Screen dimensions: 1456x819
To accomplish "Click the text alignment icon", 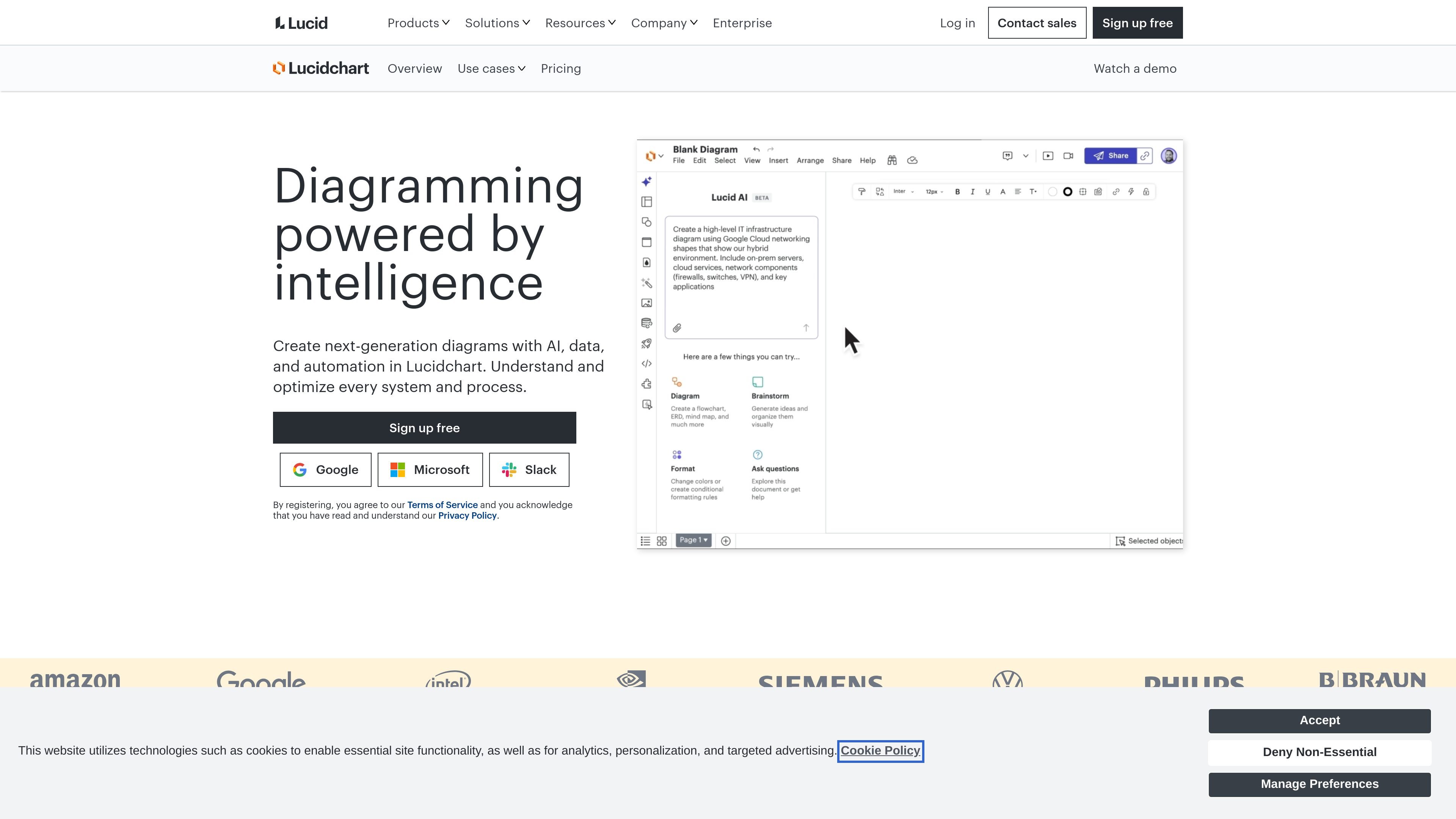I will pos(1017,191).
